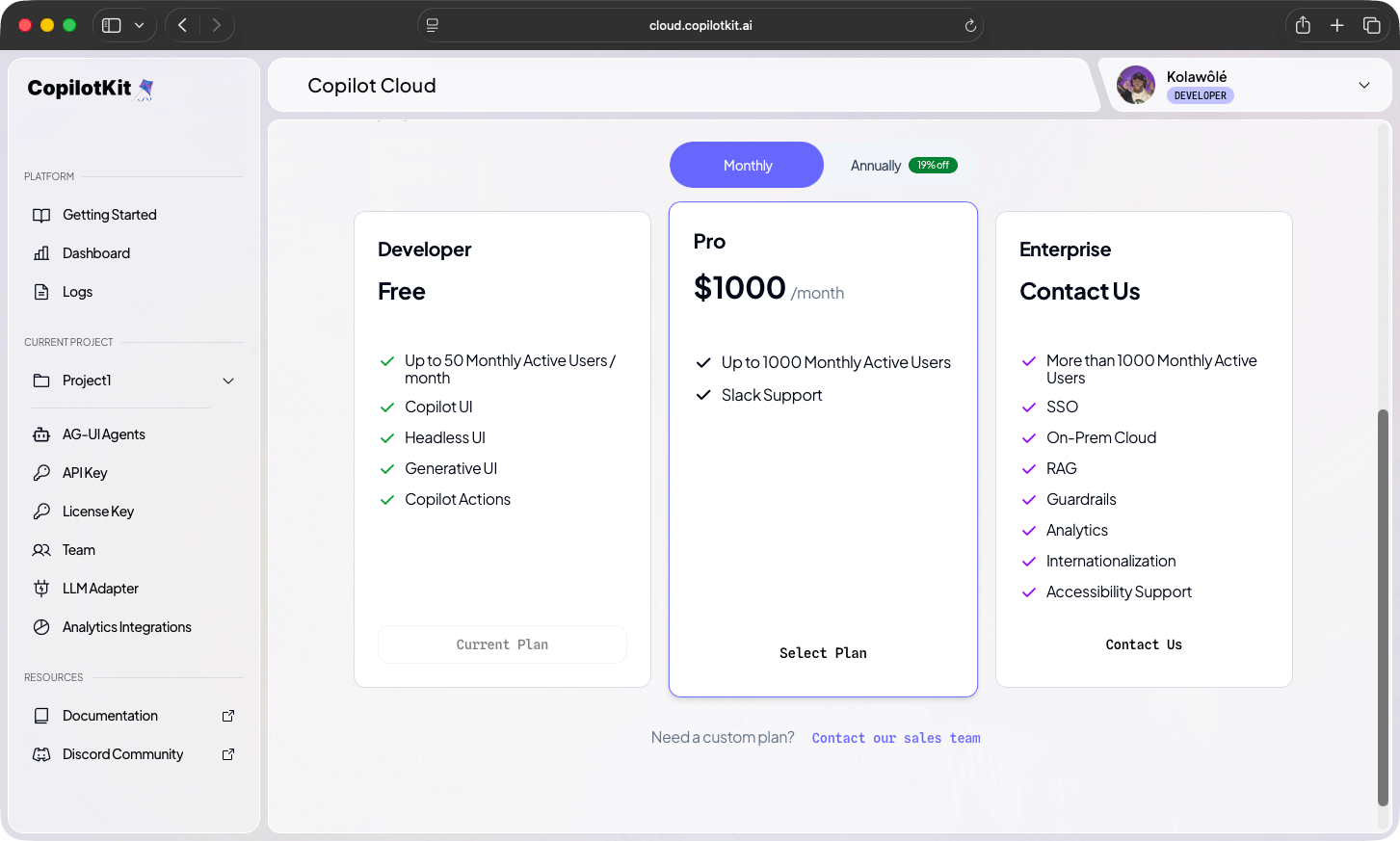Click the sidebar toggle chevron
This screenshot has width=1400, height=841.
point(140,25)
